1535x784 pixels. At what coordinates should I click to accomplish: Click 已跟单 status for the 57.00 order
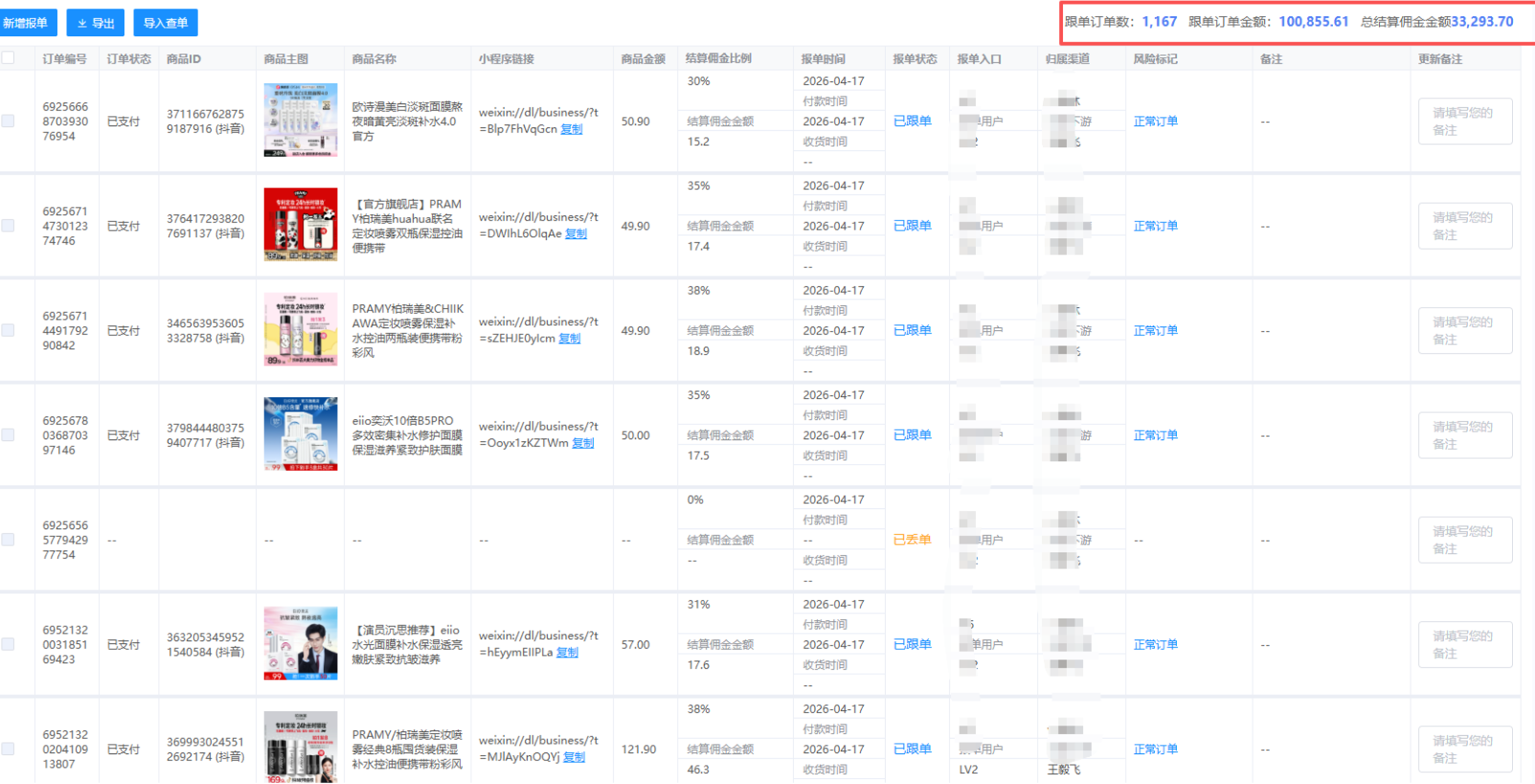click(913, 644)
